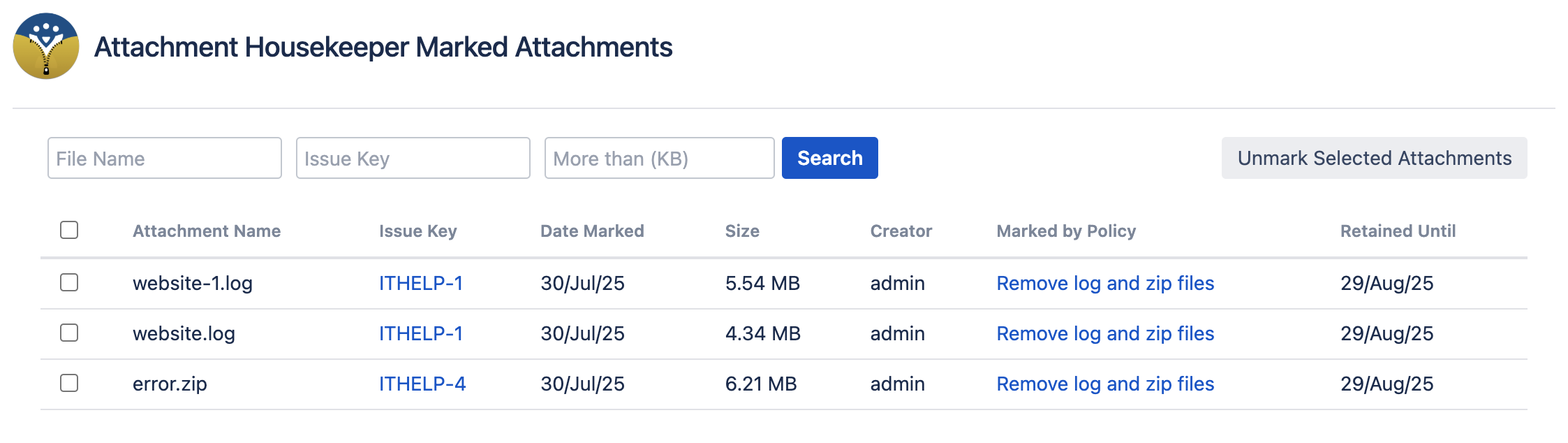
Task: Open the ITHELP-4 issue link
Action: pos(422,384)
